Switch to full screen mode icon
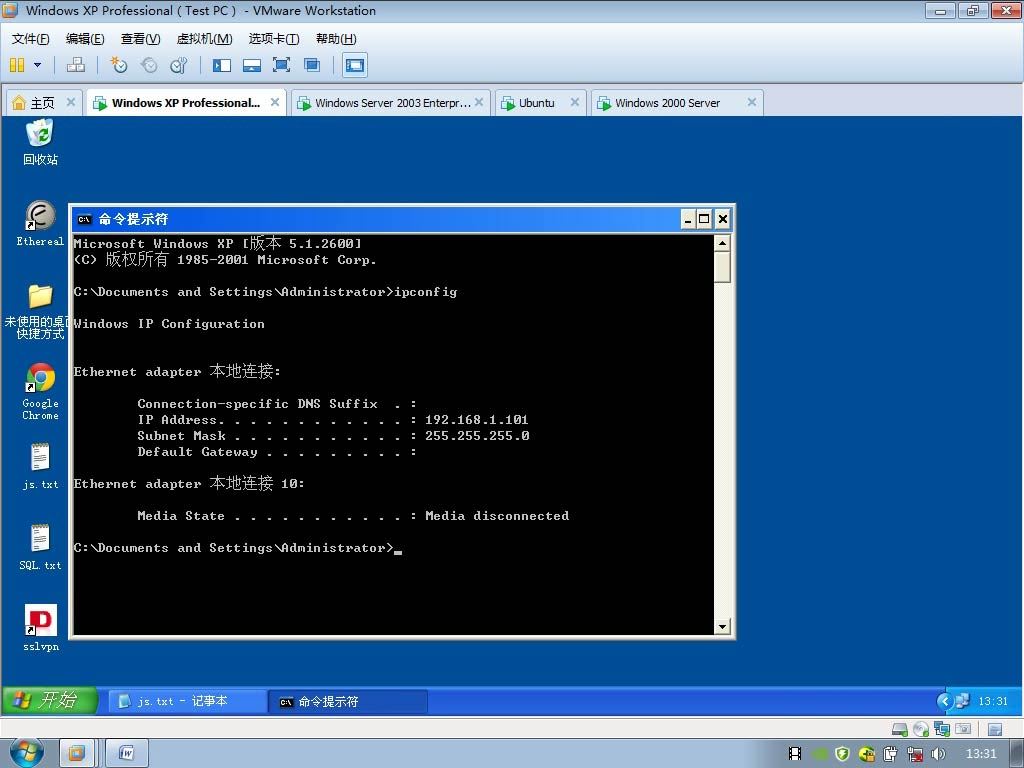 [281, 65]
